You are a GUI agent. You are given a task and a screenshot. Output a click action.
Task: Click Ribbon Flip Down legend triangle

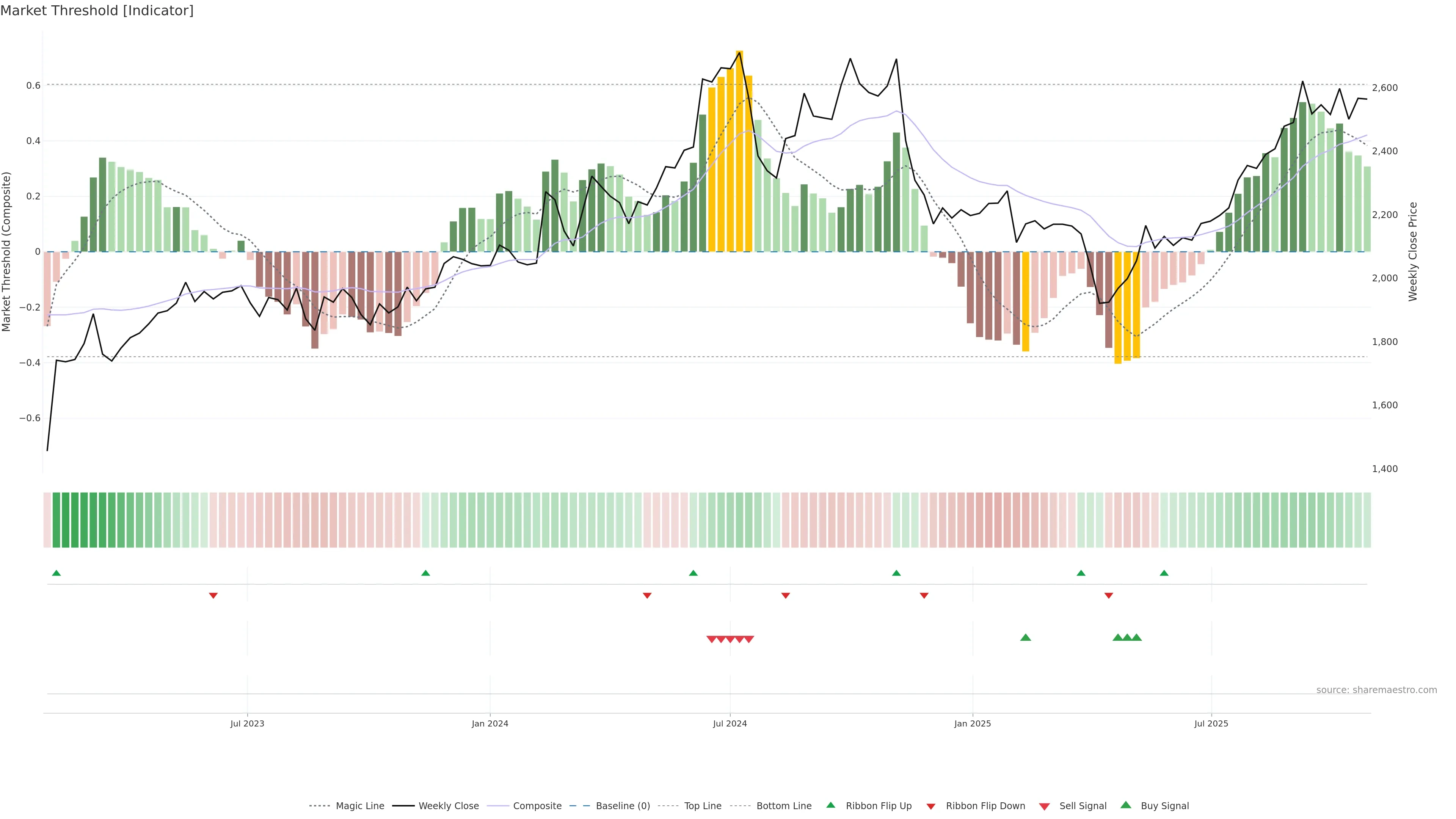coord(931,806)
